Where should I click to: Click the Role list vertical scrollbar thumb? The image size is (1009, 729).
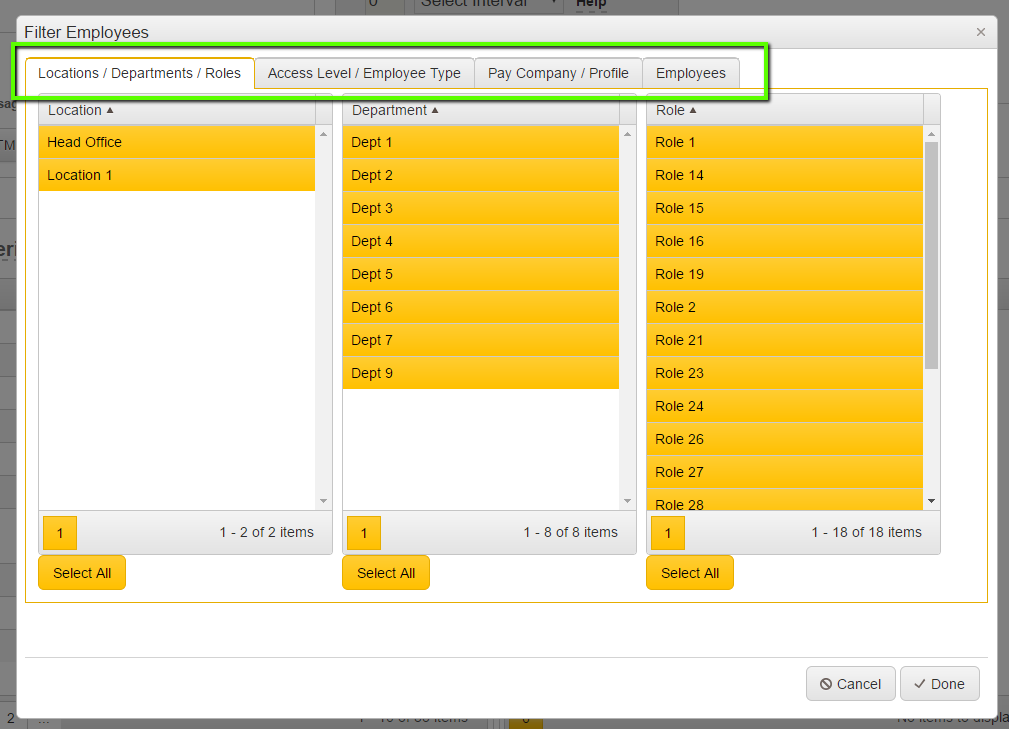(931, 255)
